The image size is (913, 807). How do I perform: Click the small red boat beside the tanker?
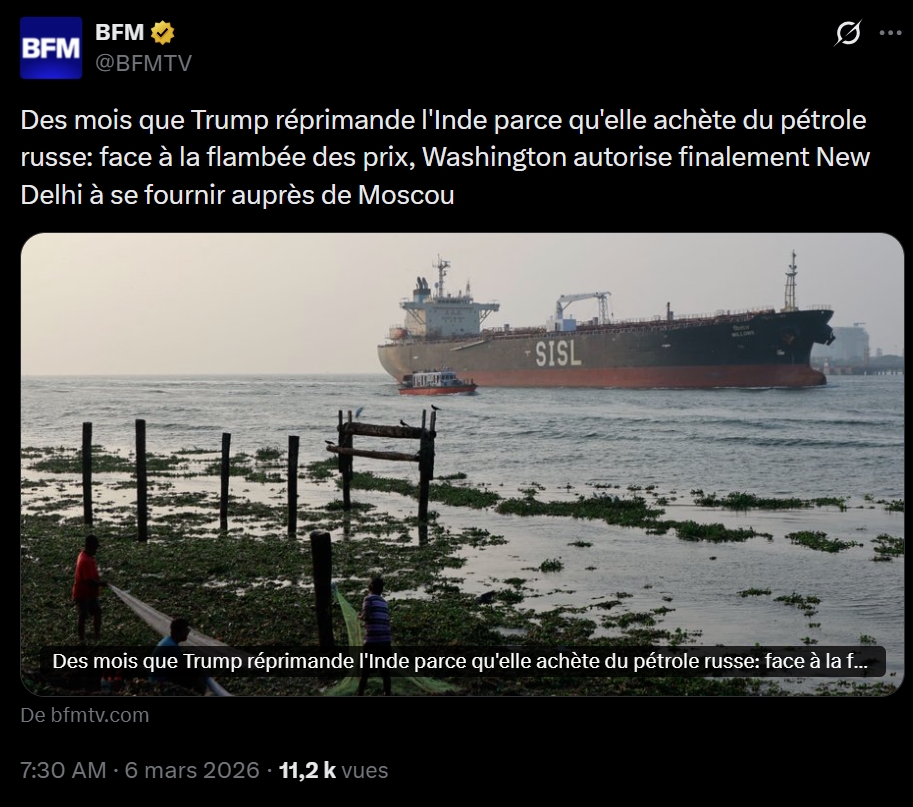[437, 382]
